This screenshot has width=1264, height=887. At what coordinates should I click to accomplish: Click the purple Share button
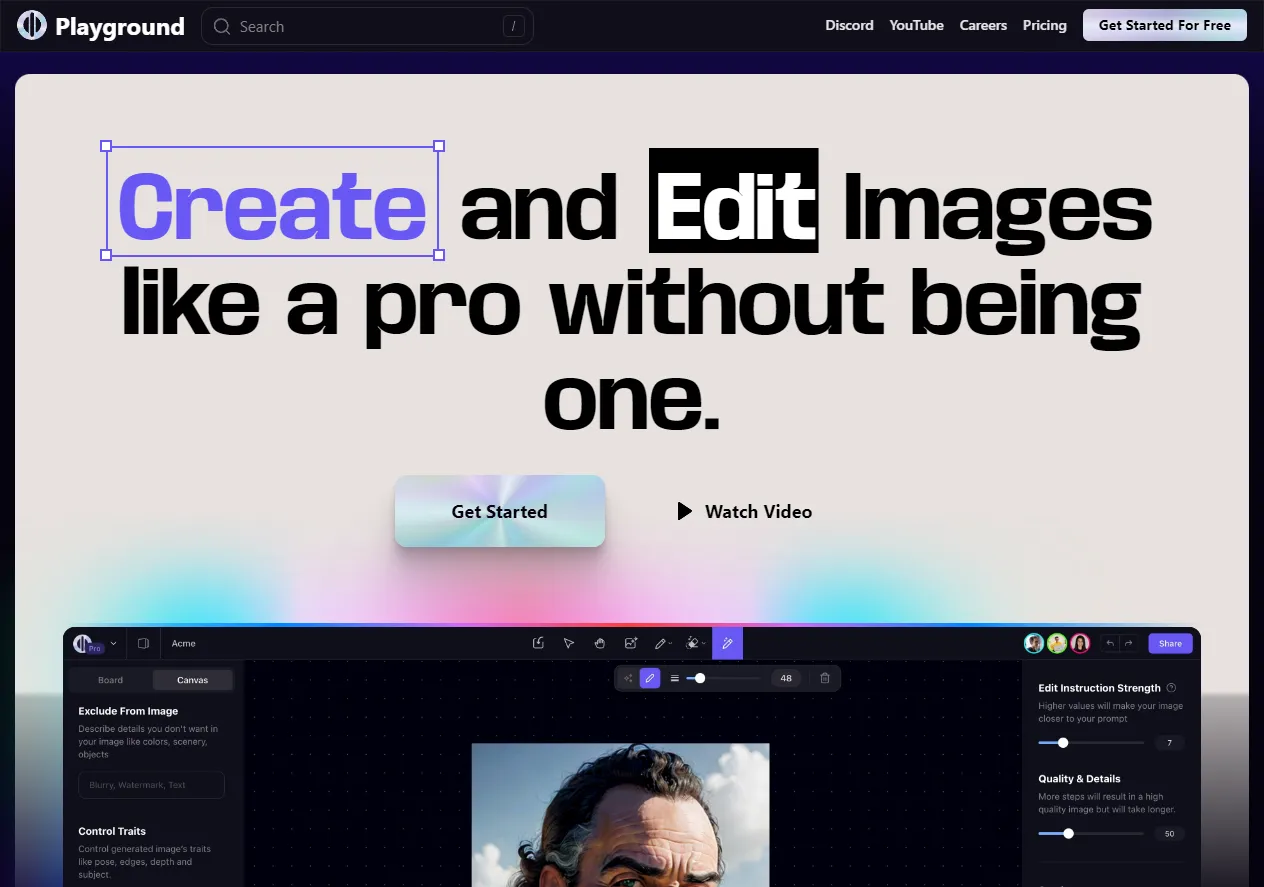tap(1170, 643)
